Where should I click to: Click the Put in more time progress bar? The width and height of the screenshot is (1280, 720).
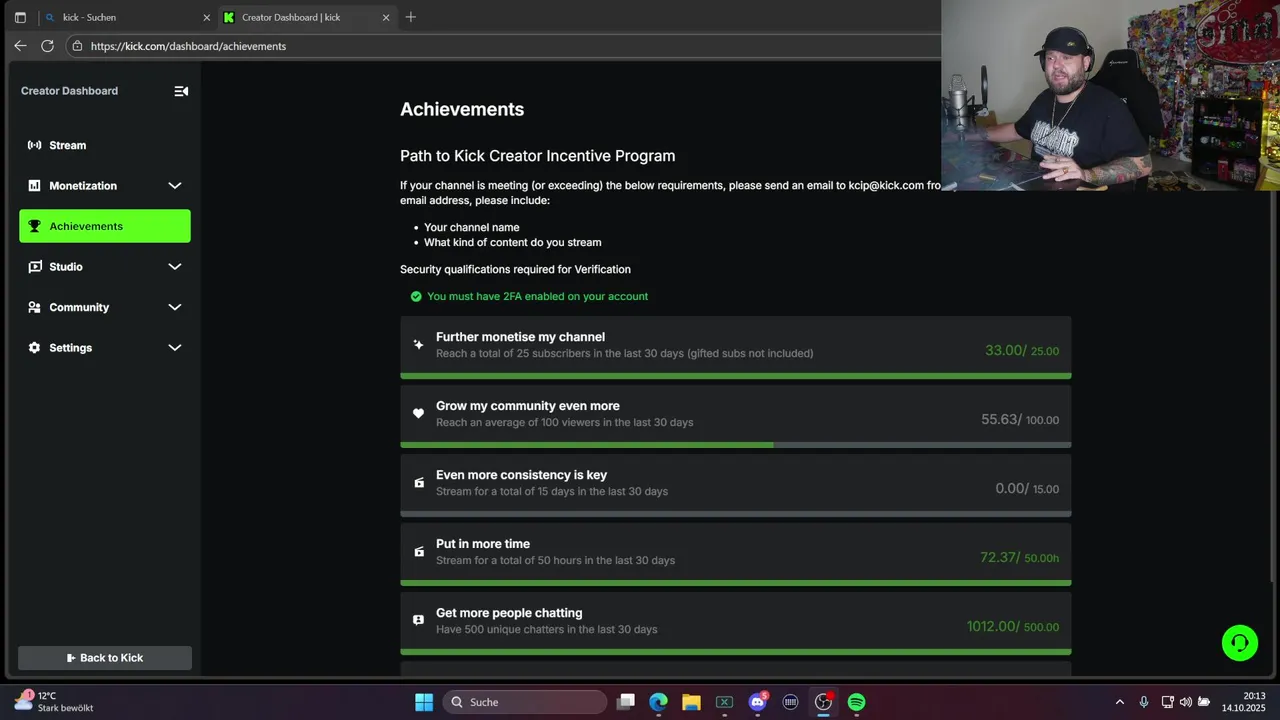(736, 583)
